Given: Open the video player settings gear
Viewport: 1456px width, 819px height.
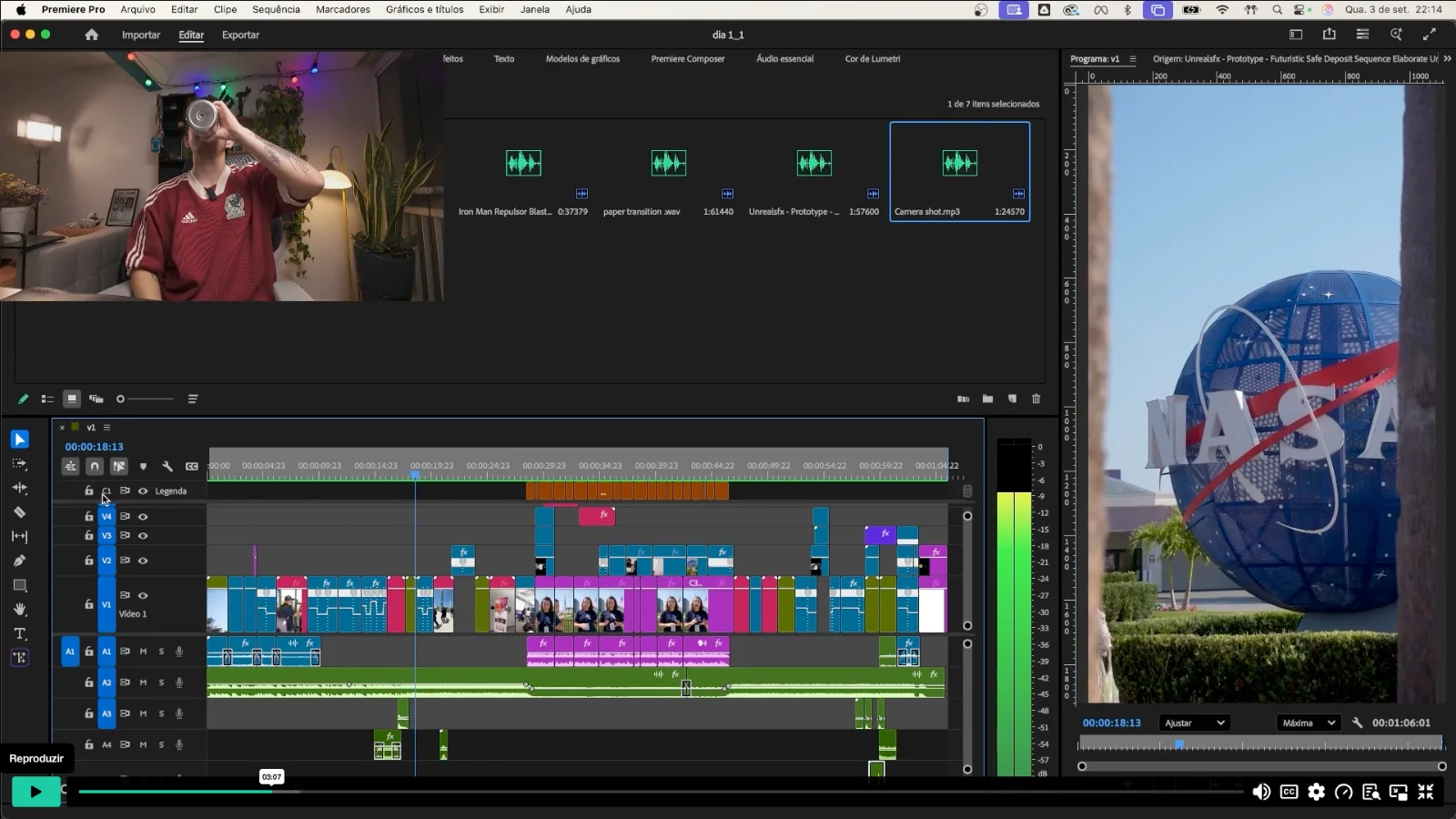Looking at the screenshot, I should pyautogui.click(x=1317, y=792).
